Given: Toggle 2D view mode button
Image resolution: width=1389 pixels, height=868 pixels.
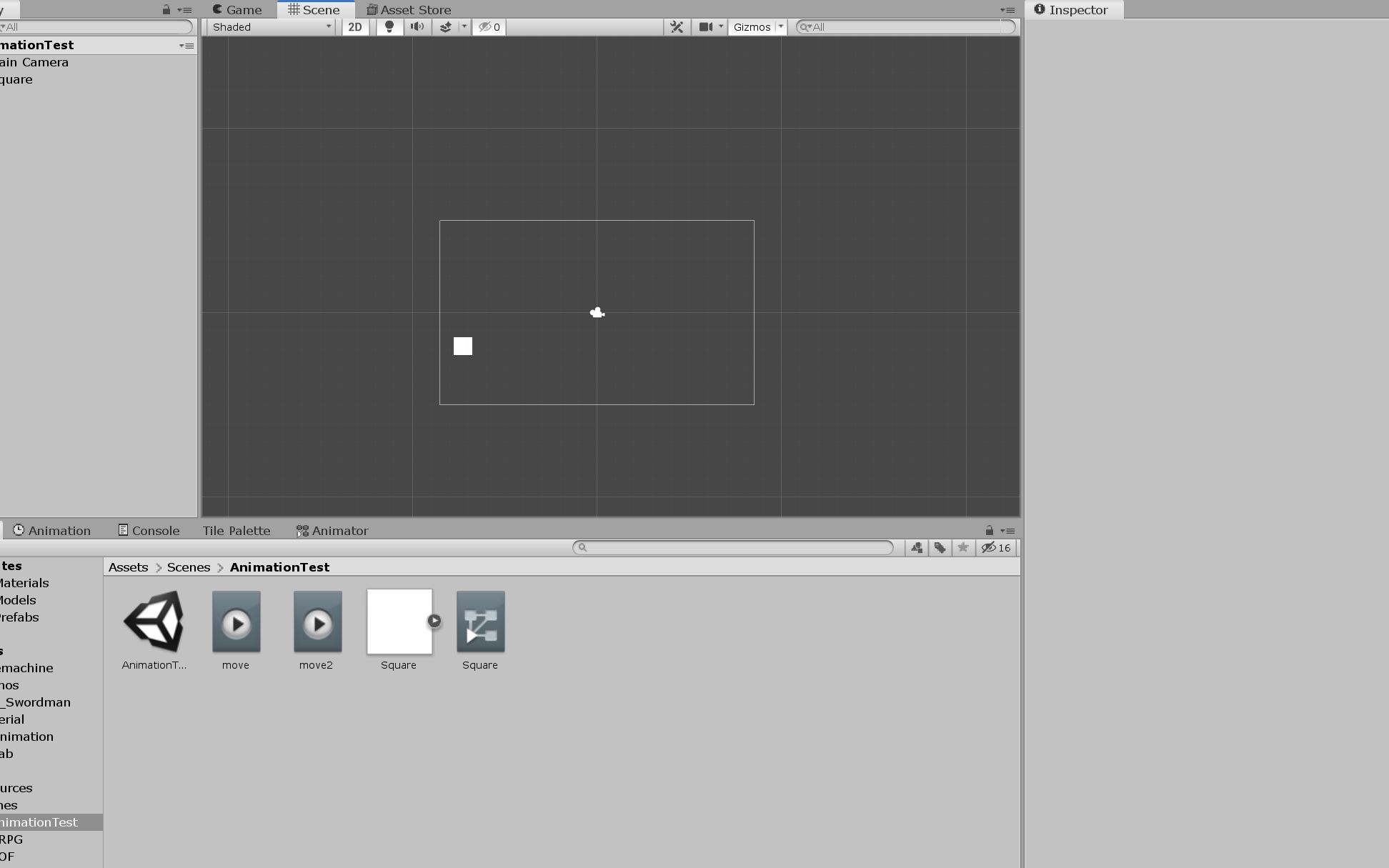Looking at the screenshot, I should (x=355, y=27).
